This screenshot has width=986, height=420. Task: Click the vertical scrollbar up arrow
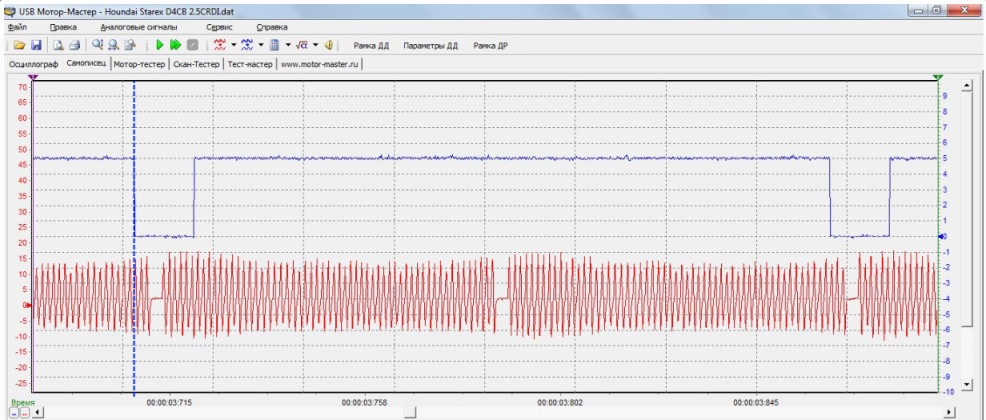point(967,85)
